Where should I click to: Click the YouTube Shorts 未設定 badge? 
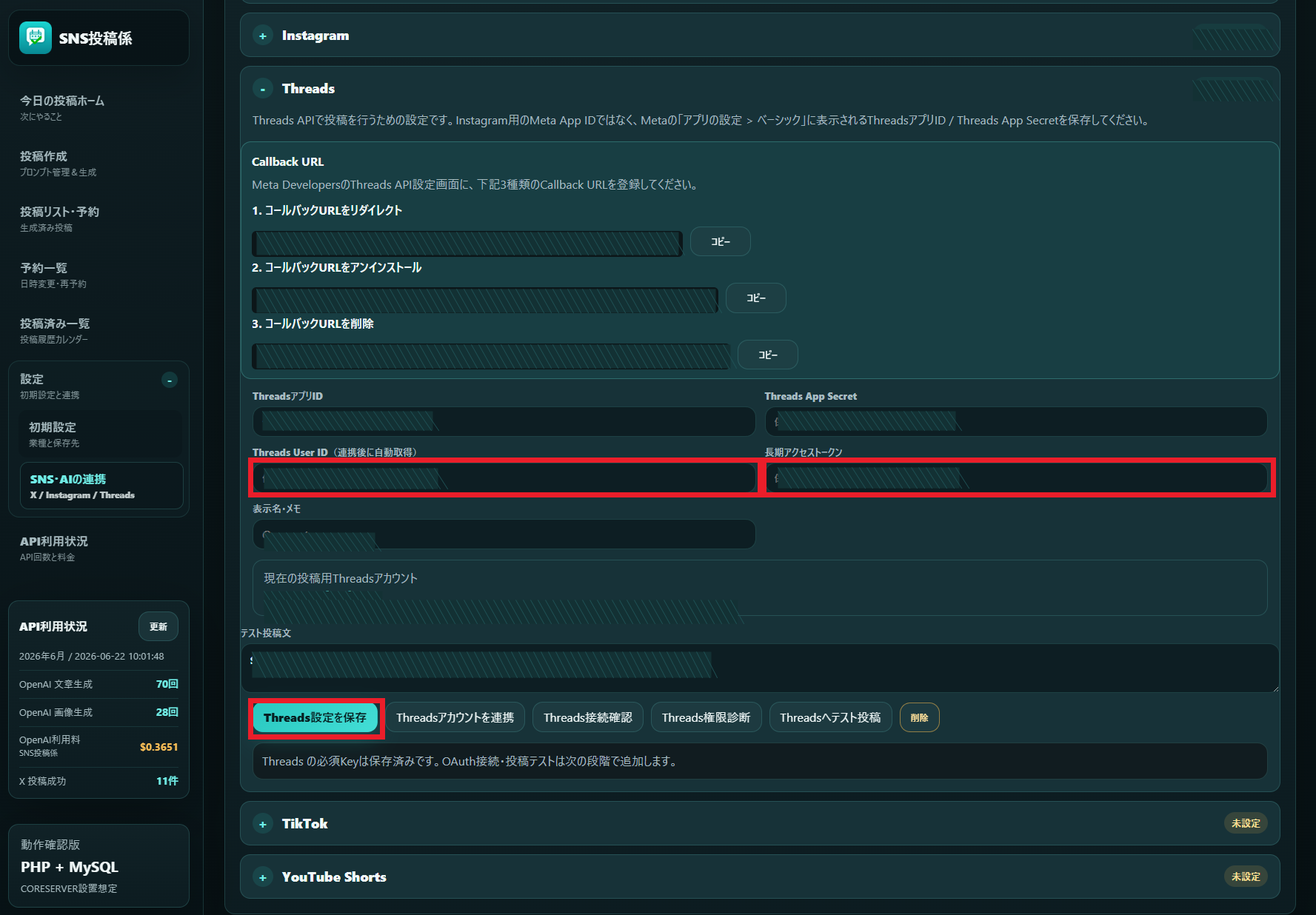[1246, 877]
